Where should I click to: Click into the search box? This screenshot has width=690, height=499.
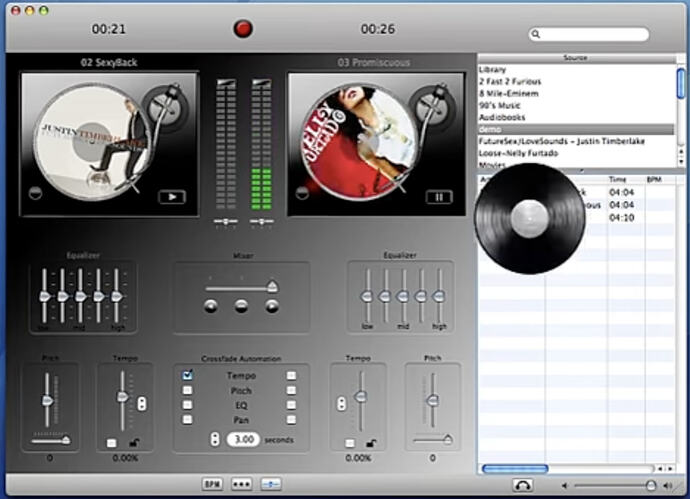click(x=589, y=34)
